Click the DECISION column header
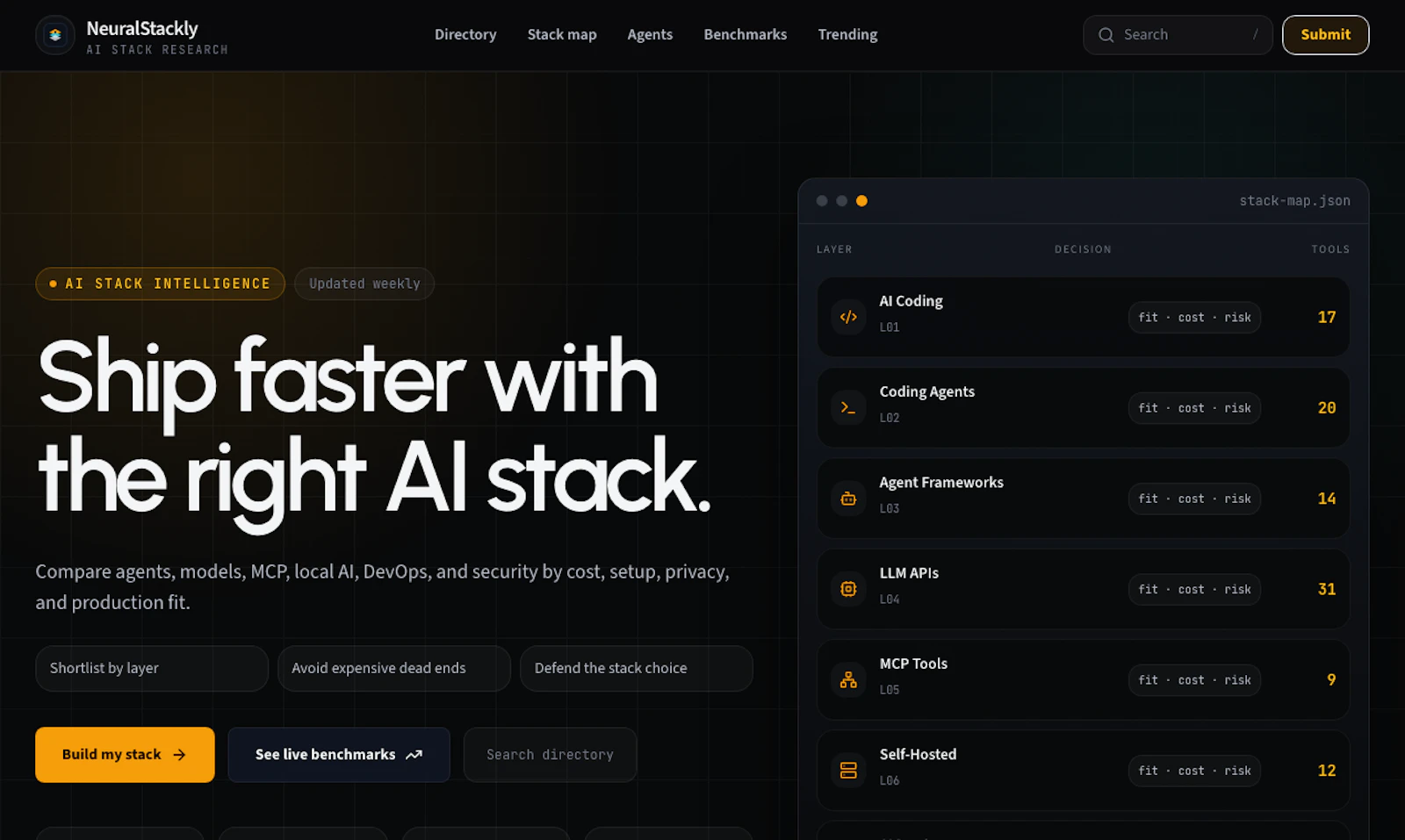 point(1083,249)
